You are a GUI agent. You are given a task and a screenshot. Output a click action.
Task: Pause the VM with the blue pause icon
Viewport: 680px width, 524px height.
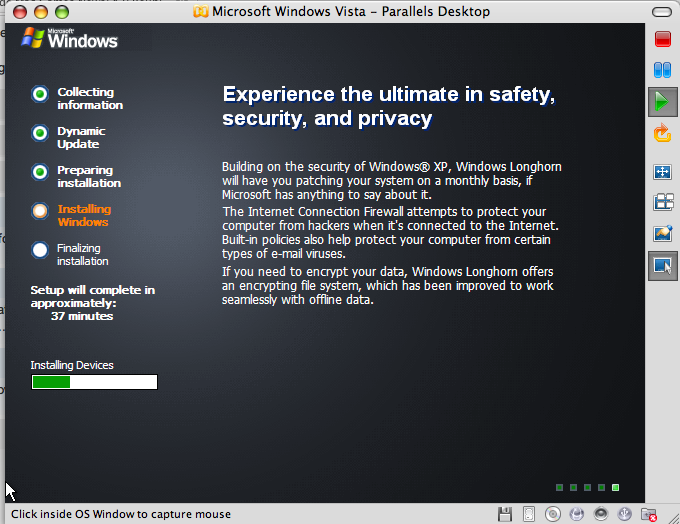(x=663, y=70)
